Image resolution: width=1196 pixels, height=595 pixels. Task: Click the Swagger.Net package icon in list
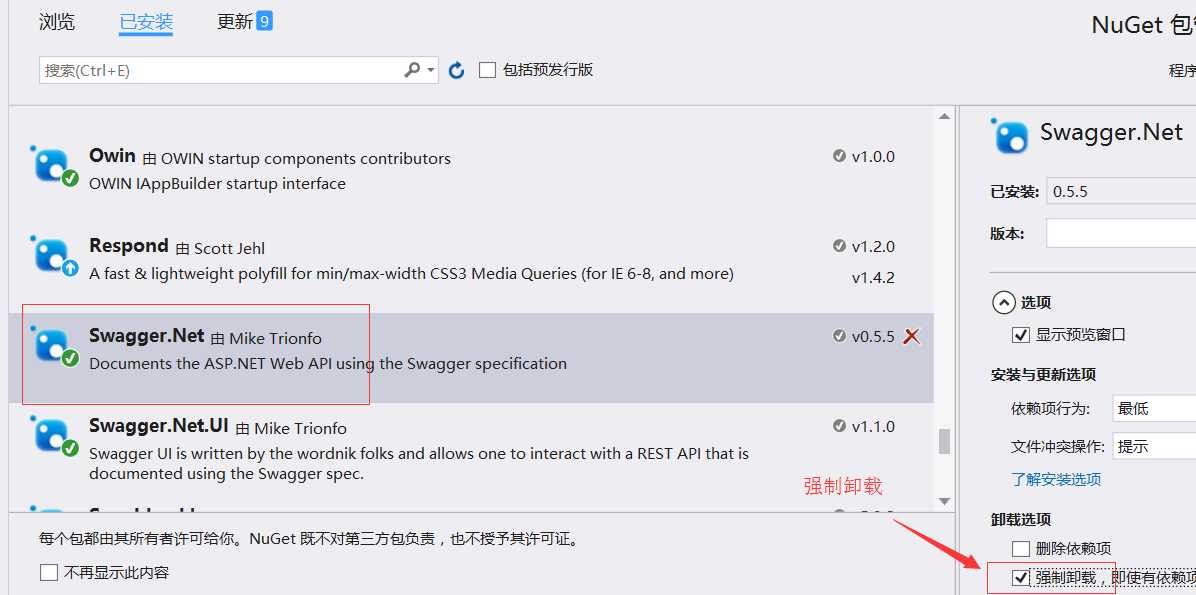coord(53,346)
